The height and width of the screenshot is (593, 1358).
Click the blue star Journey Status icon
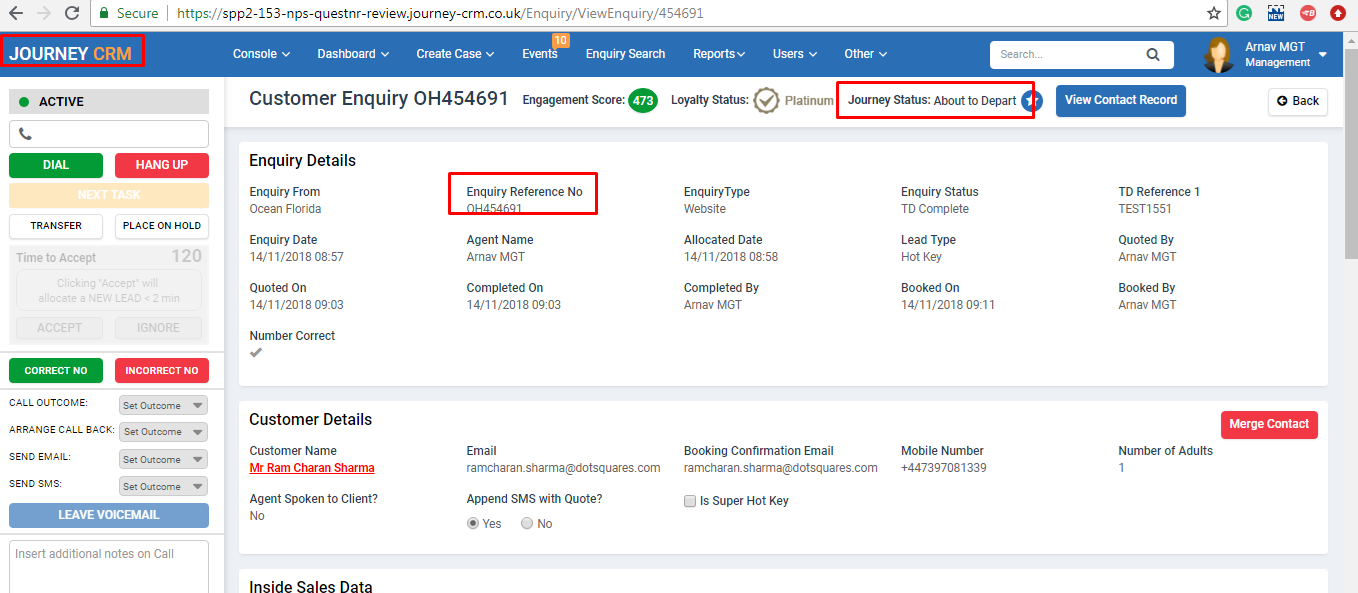[x=1031, y=101]
